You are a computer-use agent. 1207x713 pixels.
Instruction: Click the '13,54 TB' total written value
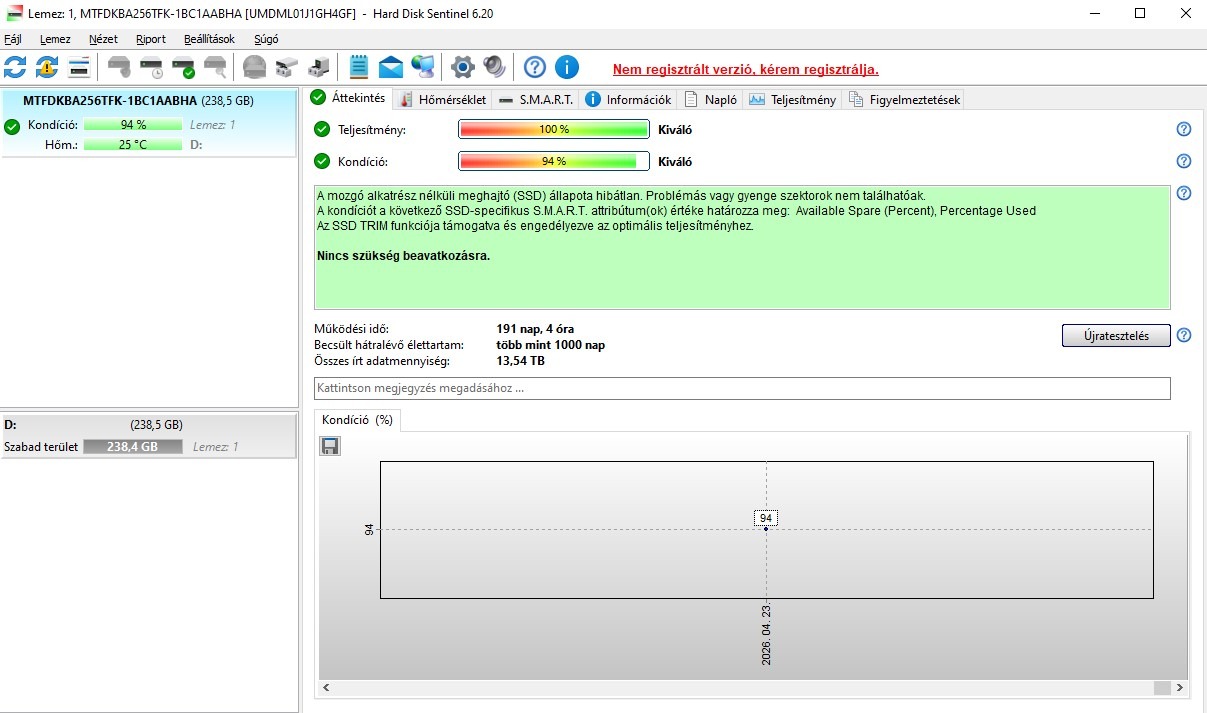coord(521,361)
